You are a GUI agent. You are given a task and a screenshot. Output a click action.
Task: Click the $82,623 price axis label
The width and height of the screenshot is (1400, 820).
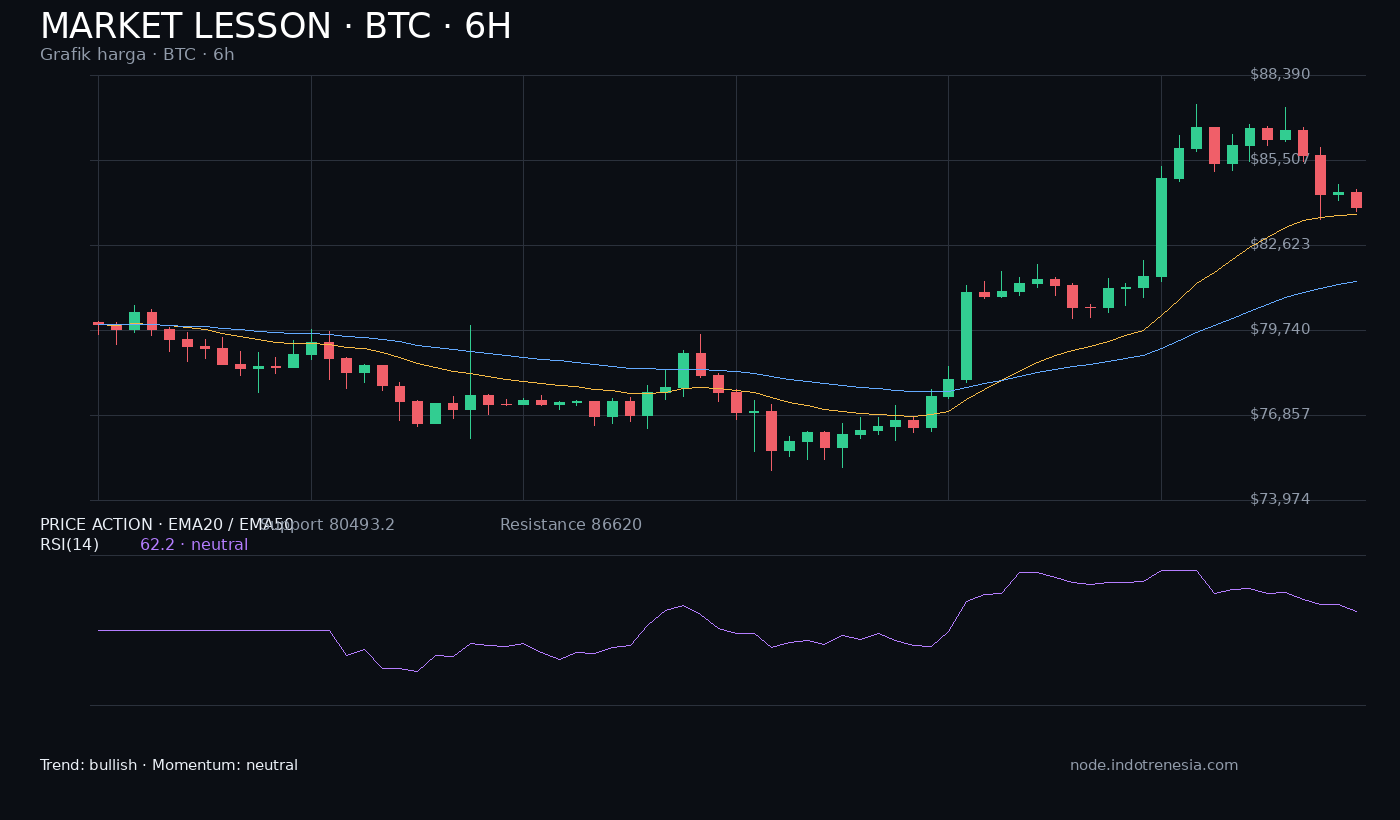pyautogui.click(x=1280, y=245)
